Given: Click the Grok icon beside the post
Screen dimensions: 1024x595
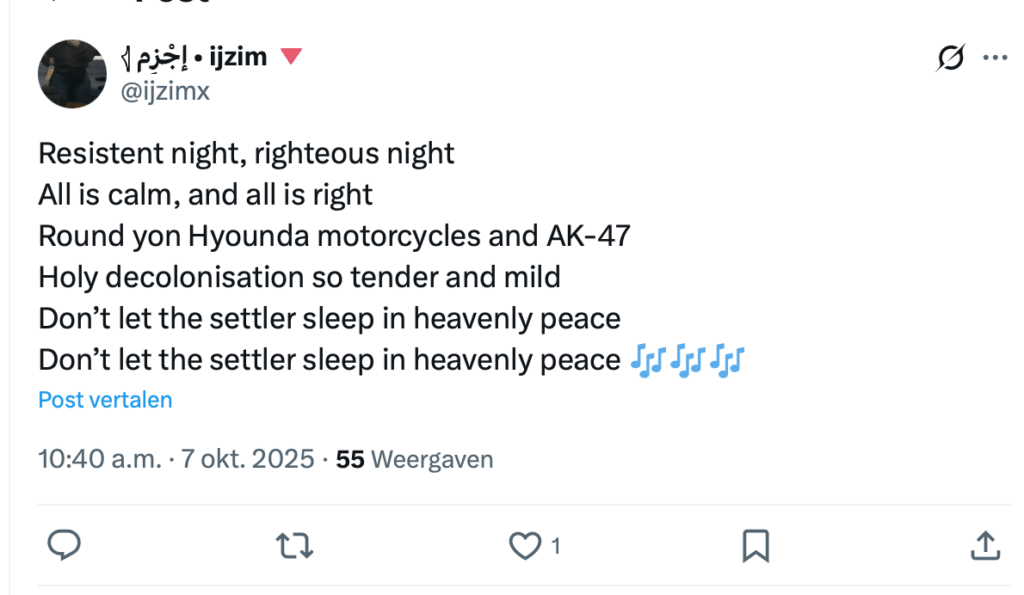Looking at the screenshot, I should click(951, 59).
